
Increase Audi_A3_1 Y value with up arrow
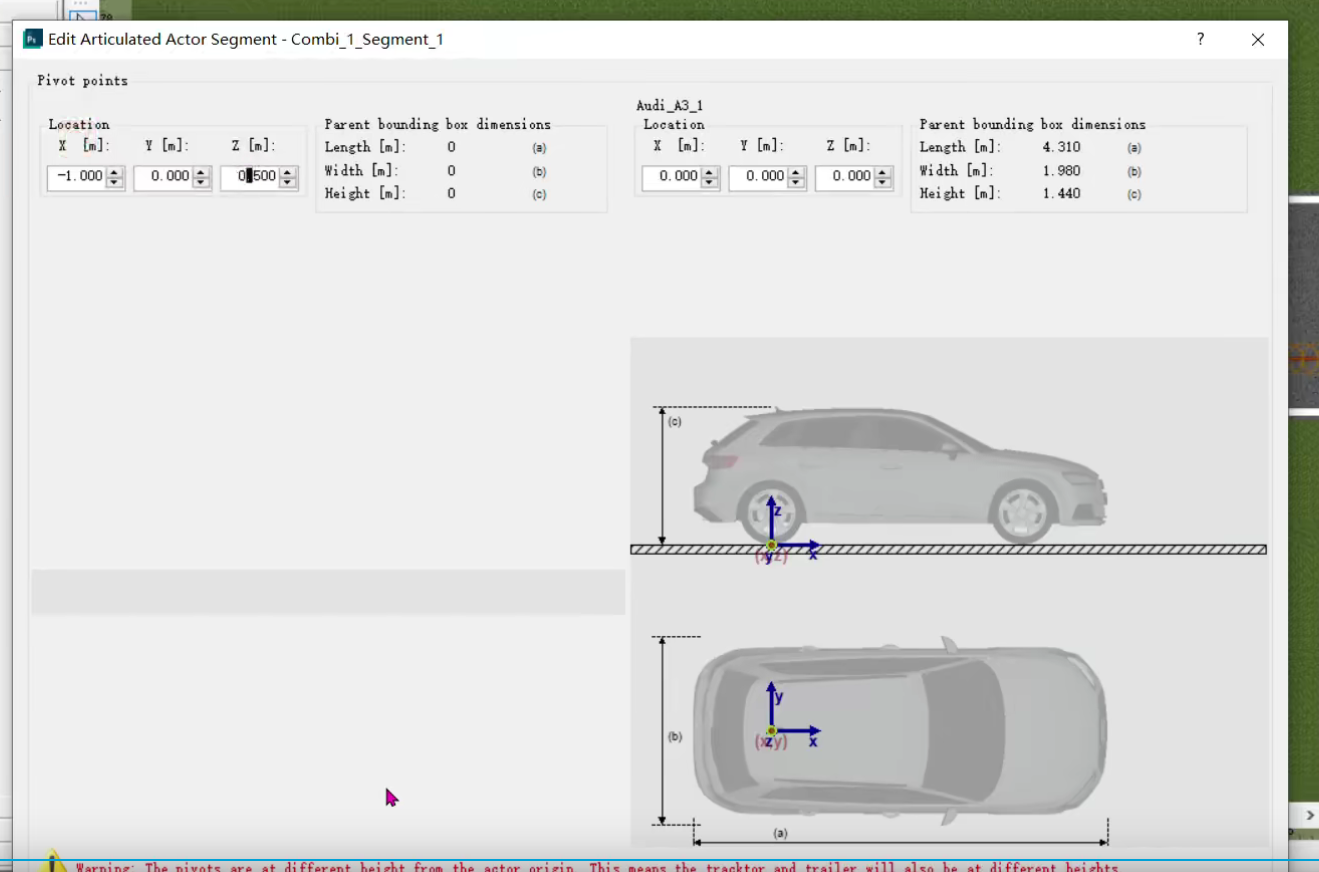pos(797,172)
